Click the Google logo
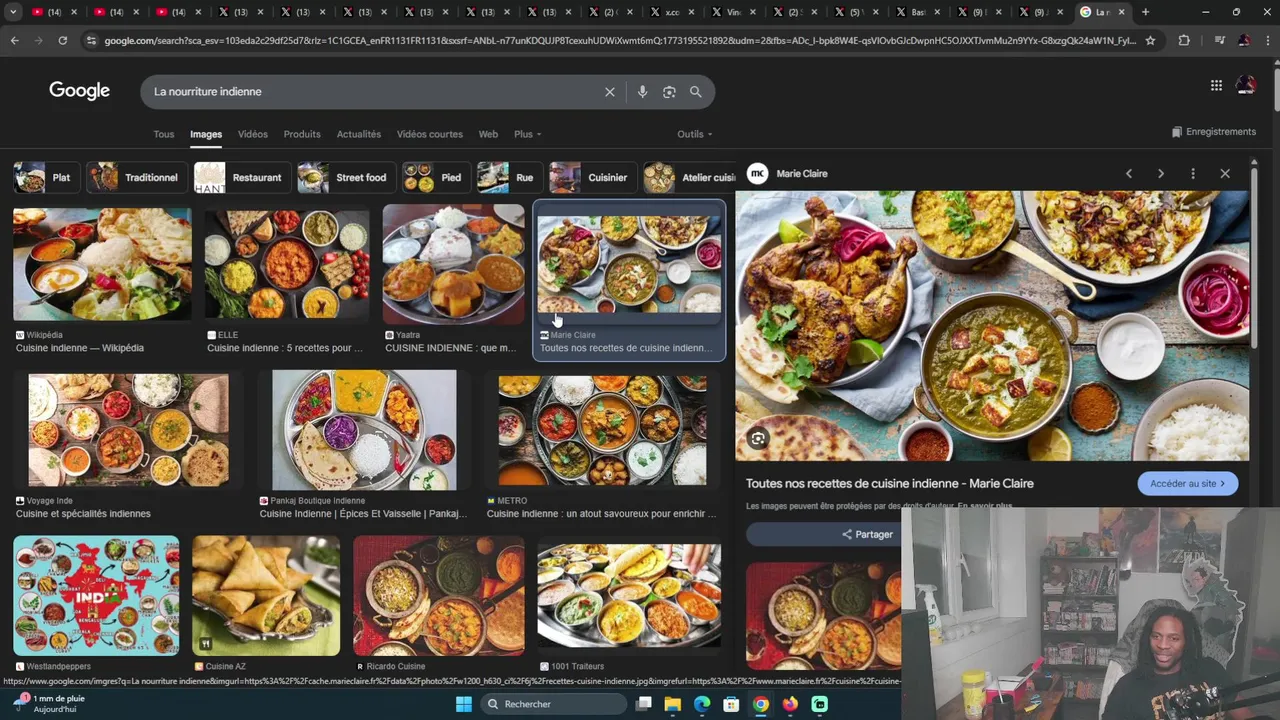 pyautogui.click(x=79, y=91)
